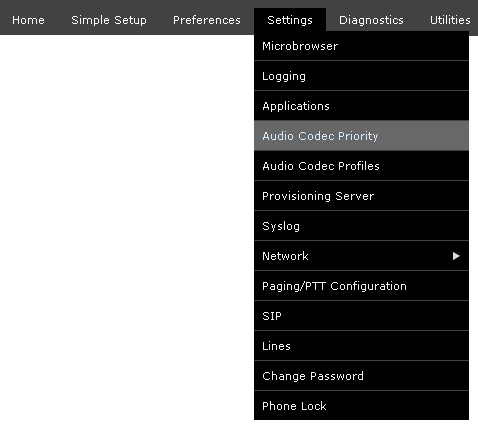Image resolution: width=478 pixels, height=429 pixels.
Task: Click the arrow icon beside Network
Action: point(456,256)
